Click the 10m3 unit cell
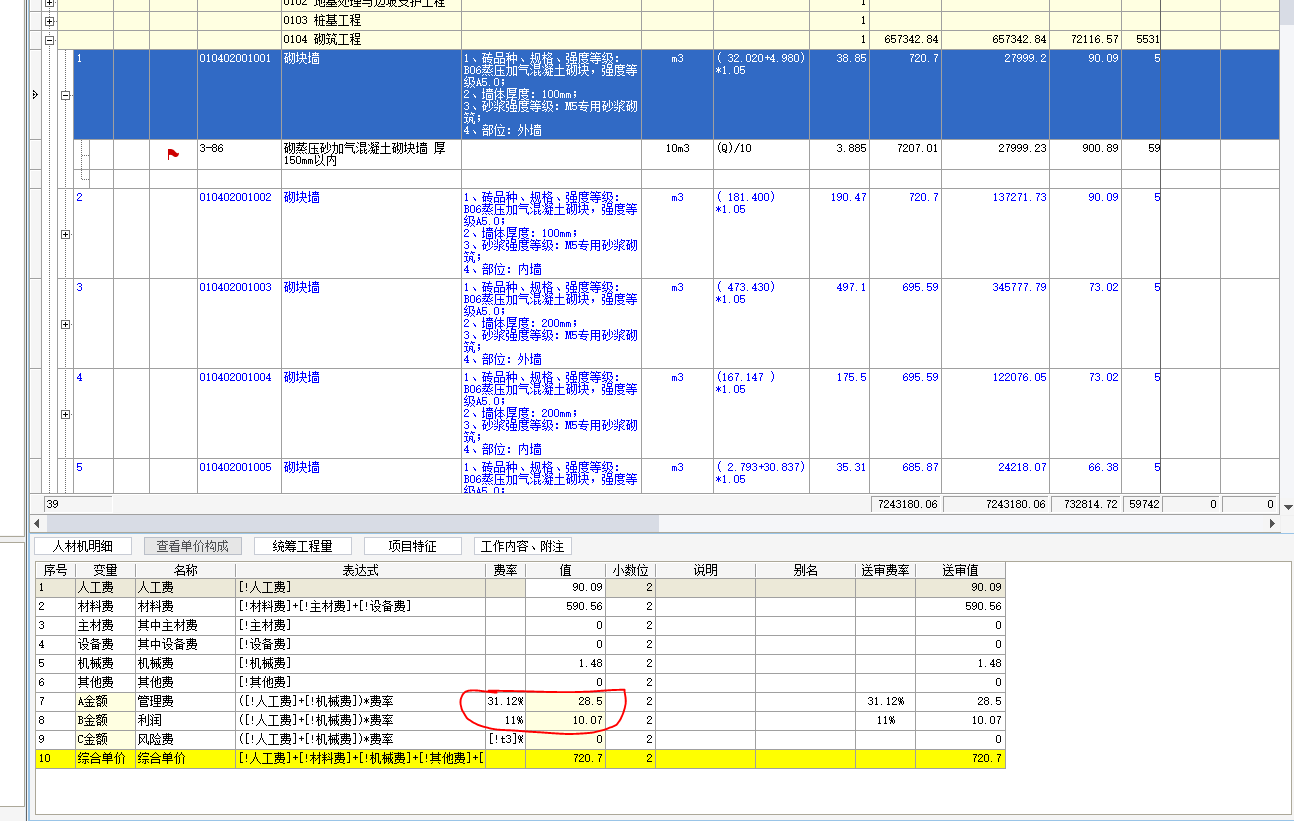 click(677, 155)
